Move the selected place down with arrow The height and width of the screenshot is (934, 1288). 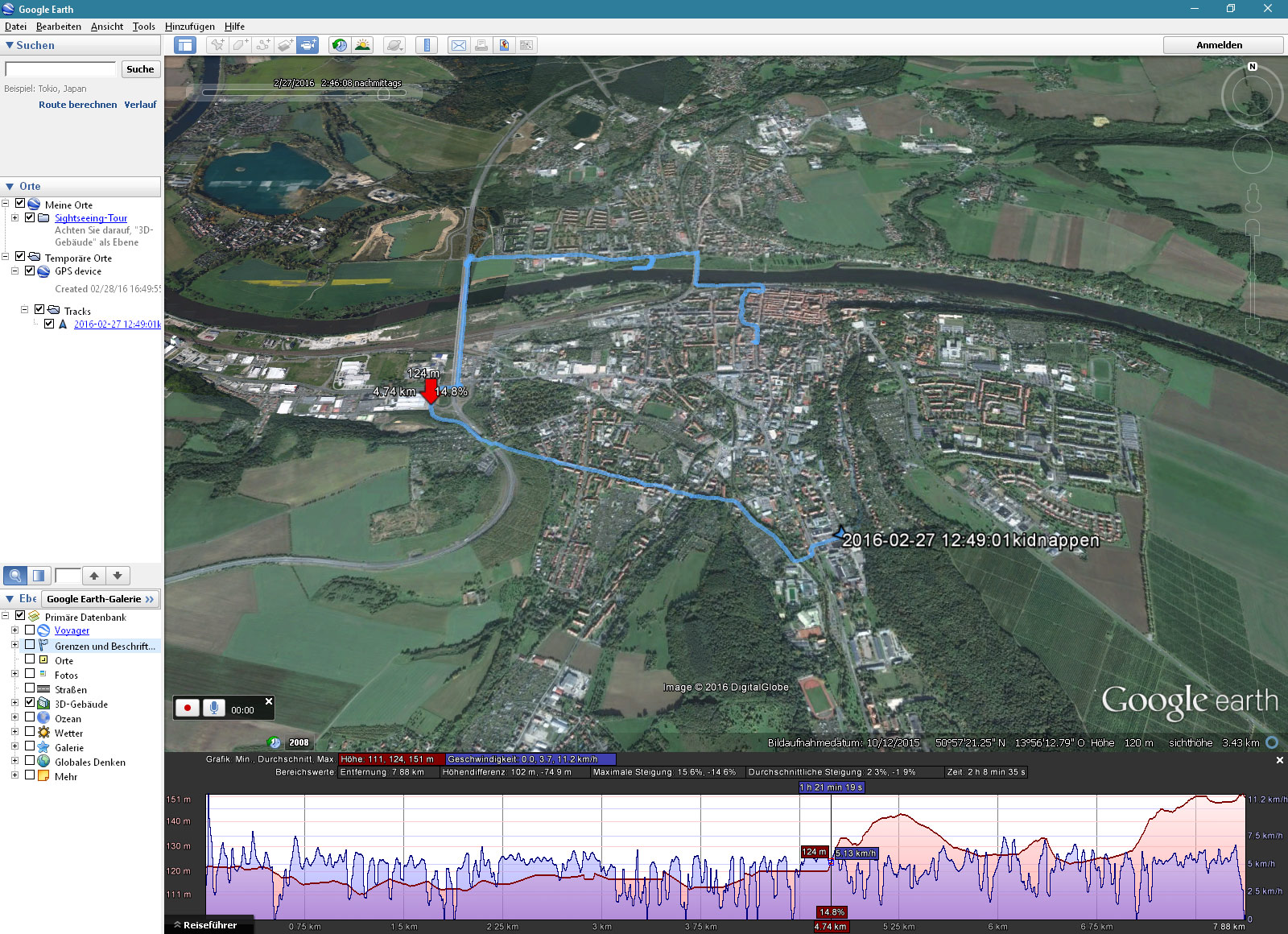[x=118, y=576]
